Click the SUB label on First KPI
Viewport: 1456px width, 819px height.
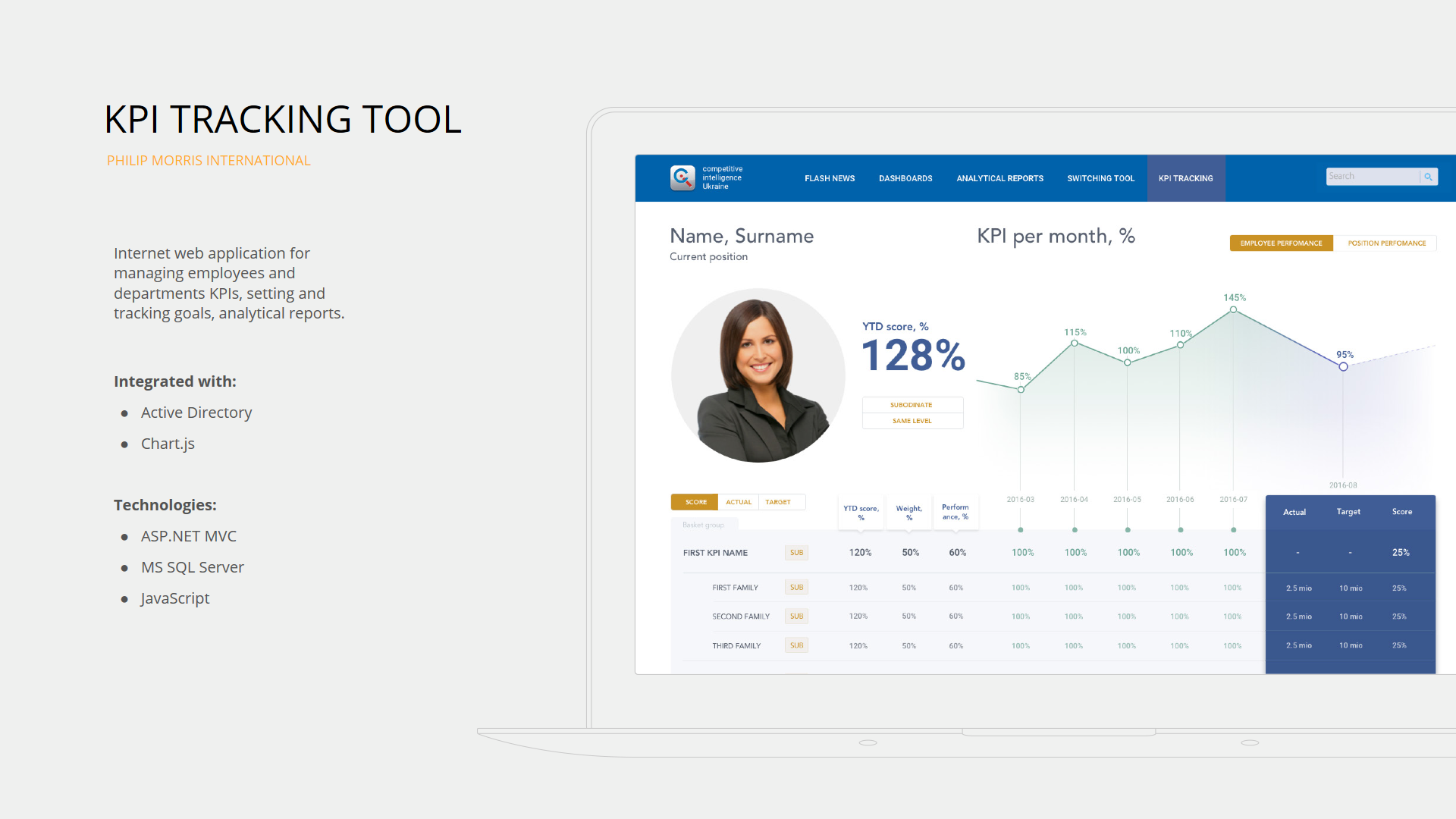click(796, 553)
